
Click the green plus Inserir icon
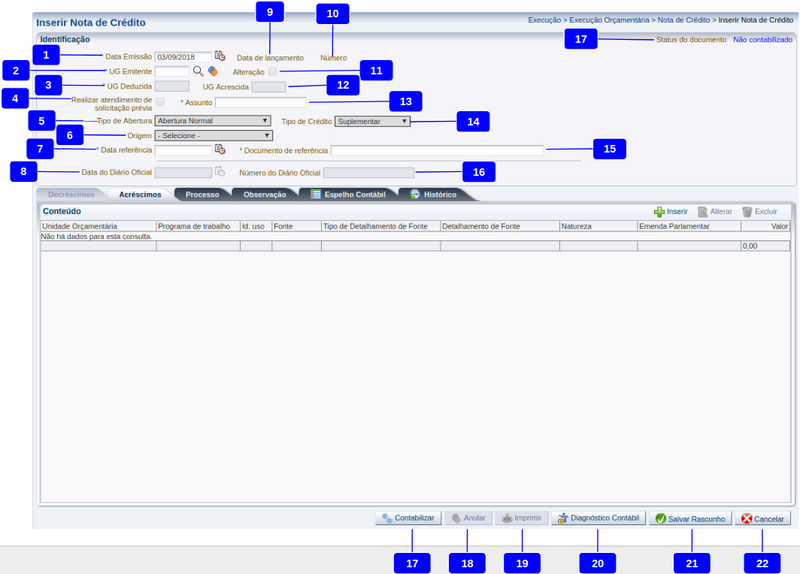point(659,212)
